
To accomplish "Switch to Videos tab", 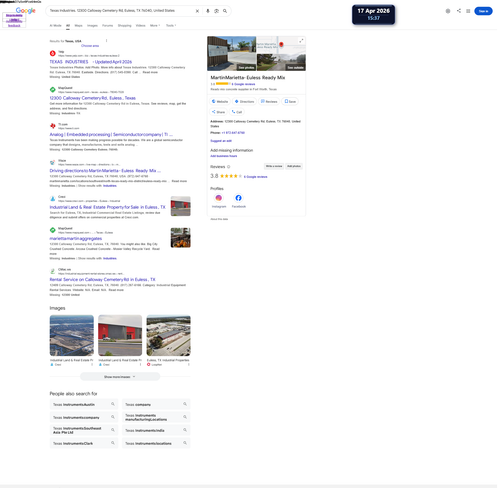I will pos(140,25).
